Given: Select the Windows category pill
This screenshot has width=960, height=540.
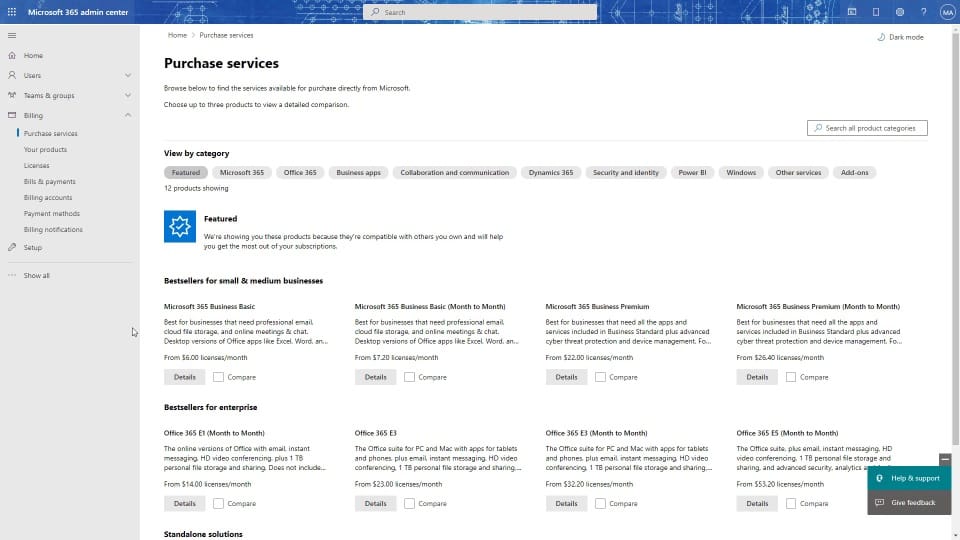Looking at the screenshot, I should pos(741,173).
